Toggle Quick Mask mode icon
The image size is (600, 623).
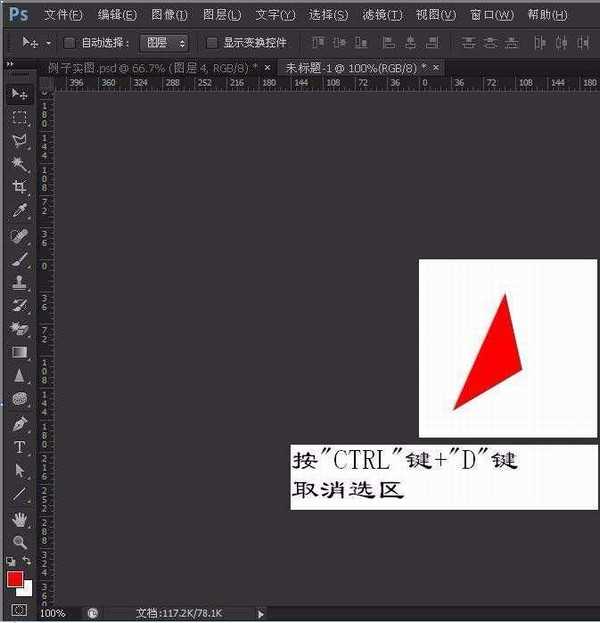coord(19,609)
